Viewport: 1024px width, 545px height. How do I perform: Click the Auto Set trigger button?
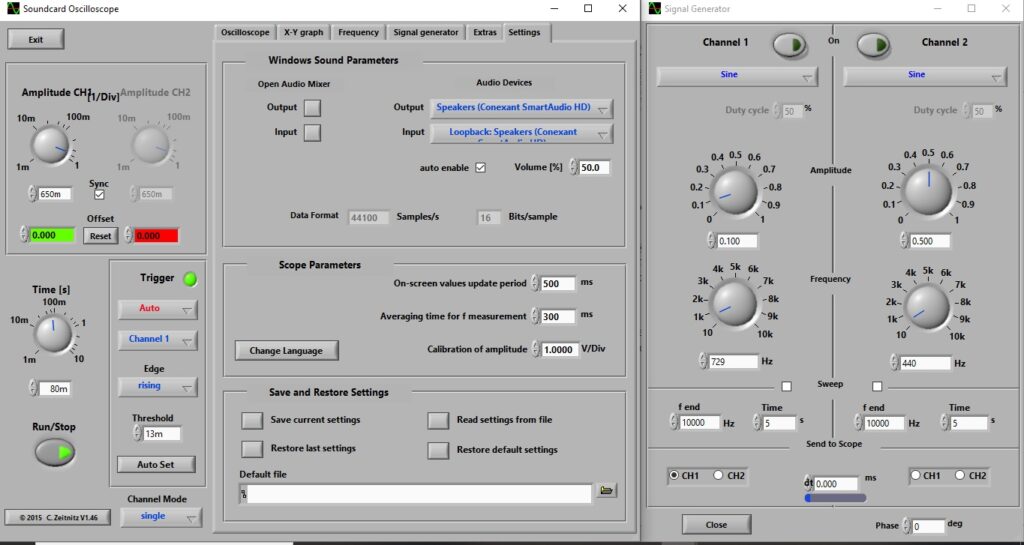[x=155, y=464]
